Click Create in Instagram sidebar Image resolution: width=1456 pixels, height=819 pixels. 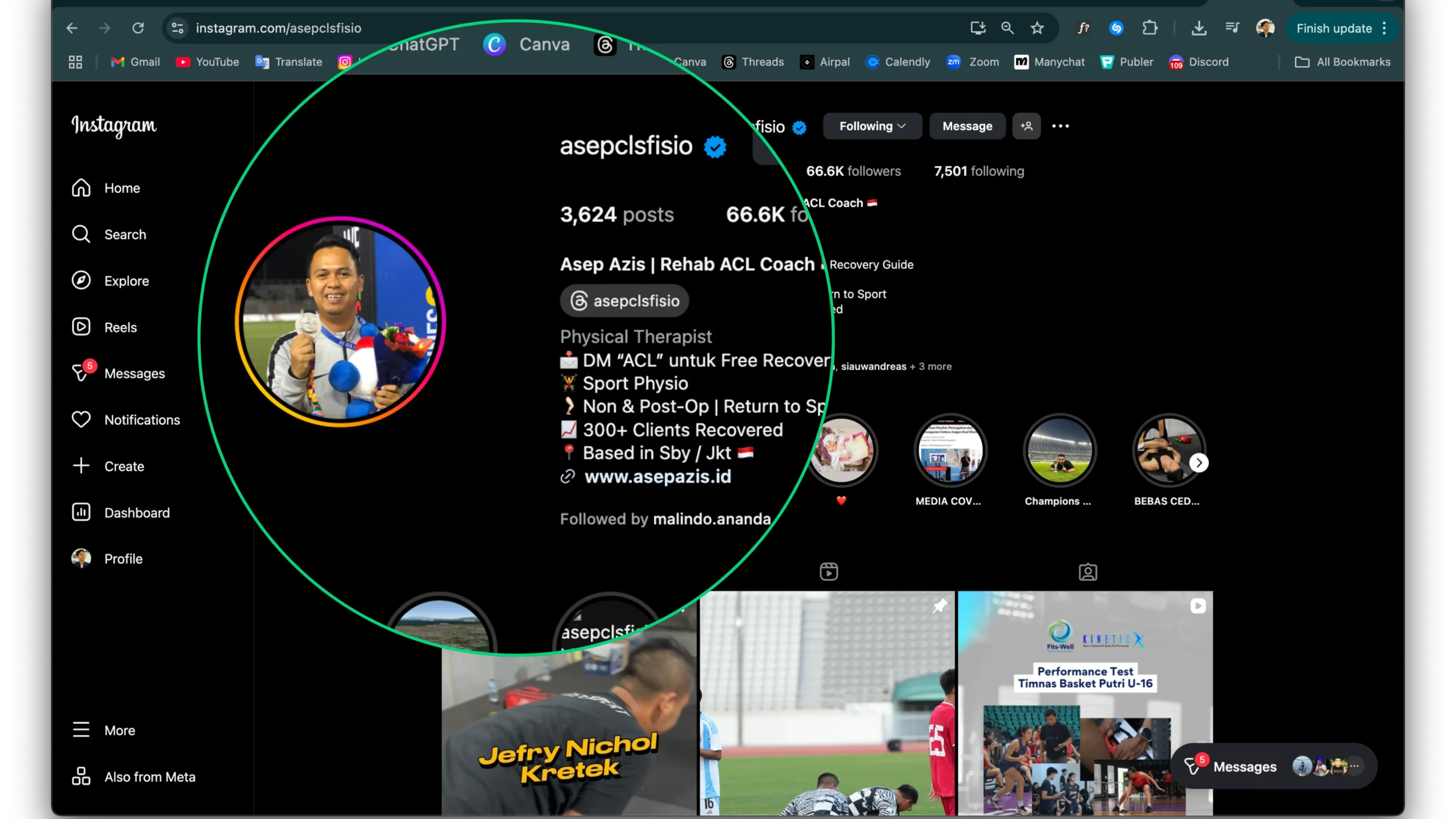pos(108,466)
